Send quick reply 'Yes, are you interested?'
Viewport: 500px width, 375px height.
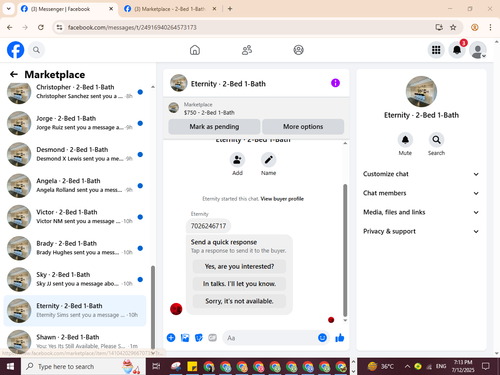tap(239, 266)
